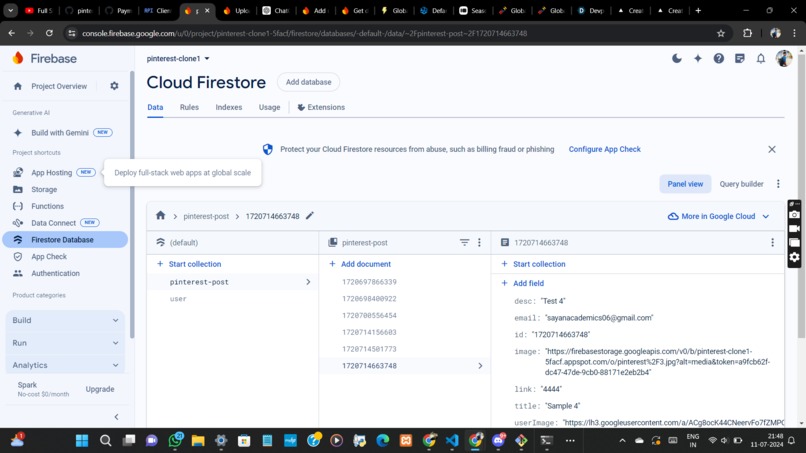Switch to the Usage tab

point(269,107)
